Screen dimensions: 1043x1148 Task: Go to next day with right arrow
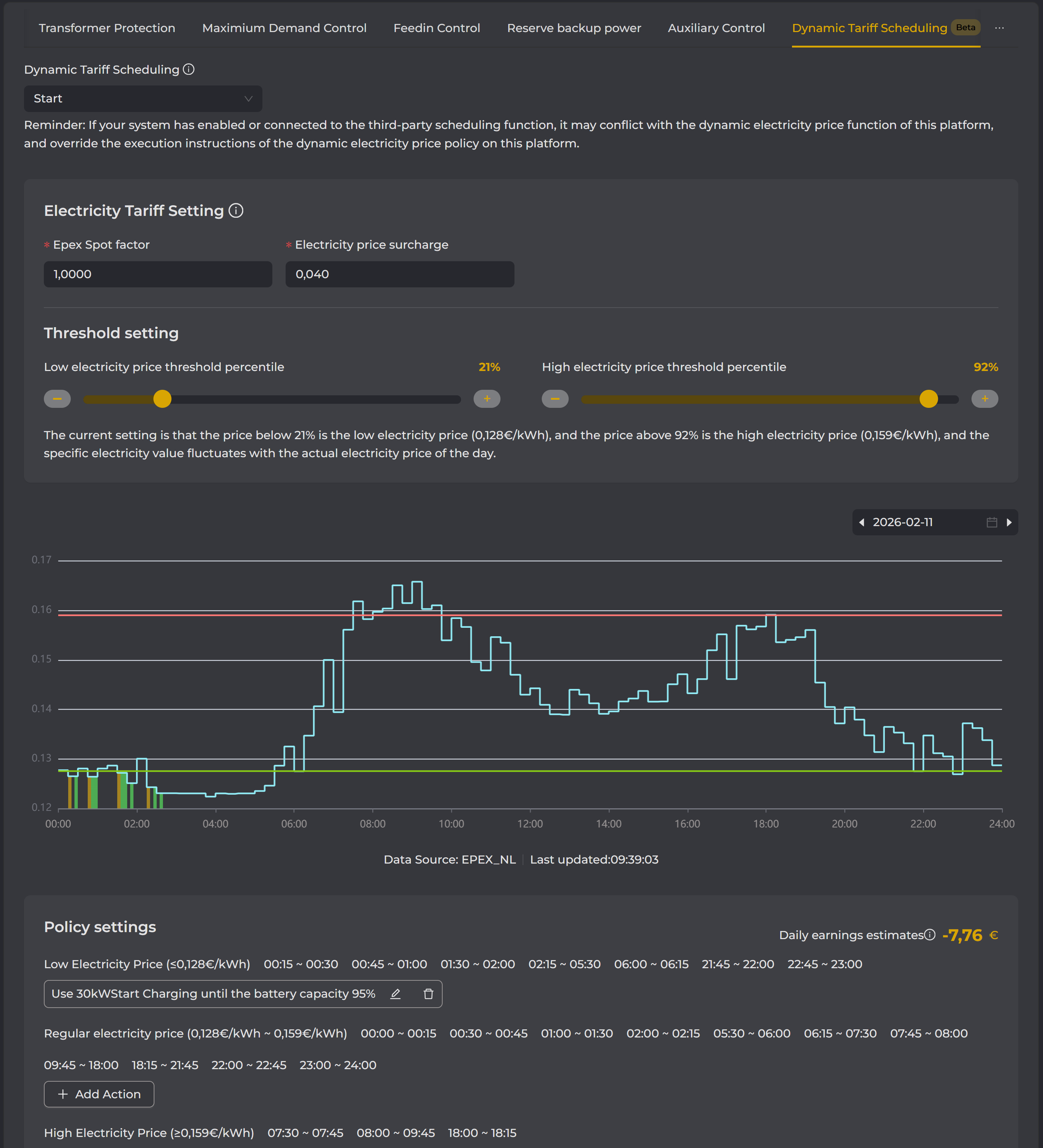tap(1009, 522)
